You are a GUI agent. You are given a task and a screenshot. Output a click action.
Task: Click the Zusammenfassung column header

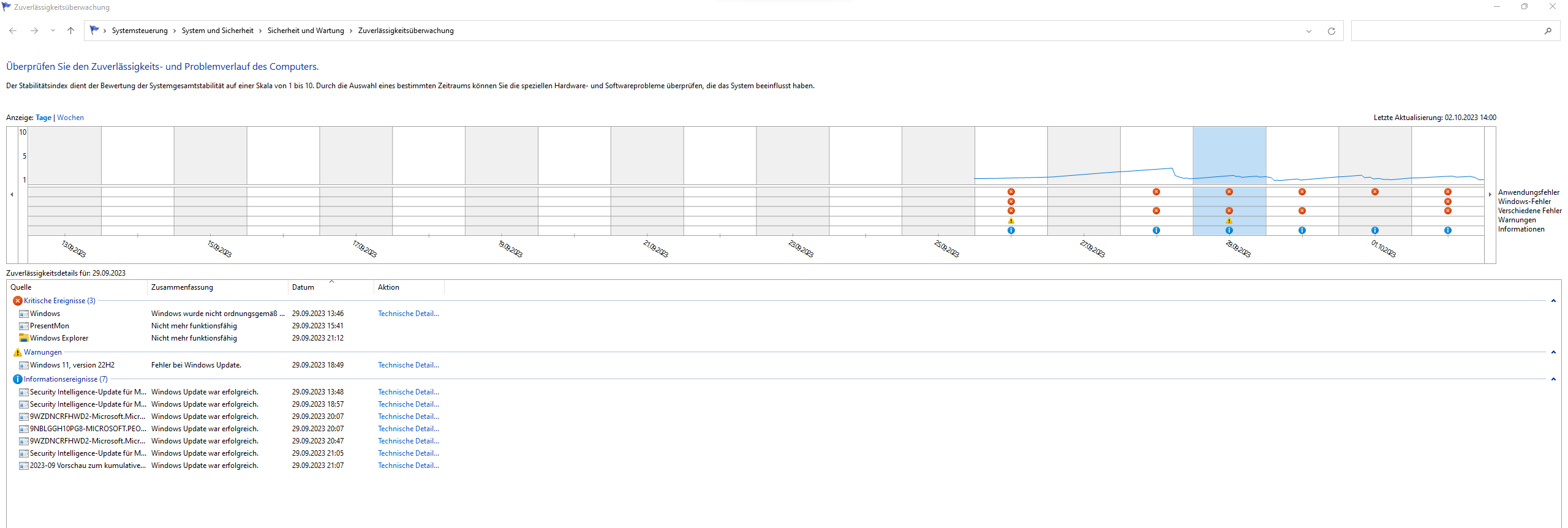(x=217, y=287)
